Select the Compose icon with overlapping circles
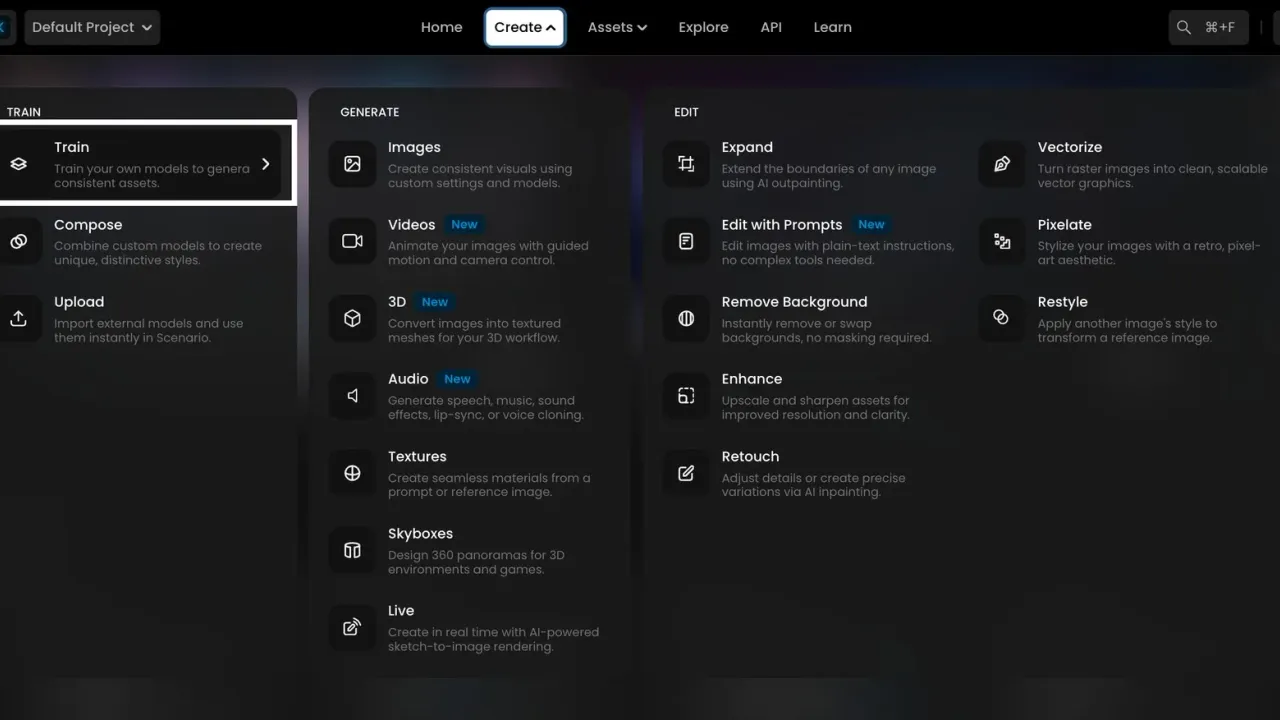Screen dimensions: 1280x720 tap(18, 241)
